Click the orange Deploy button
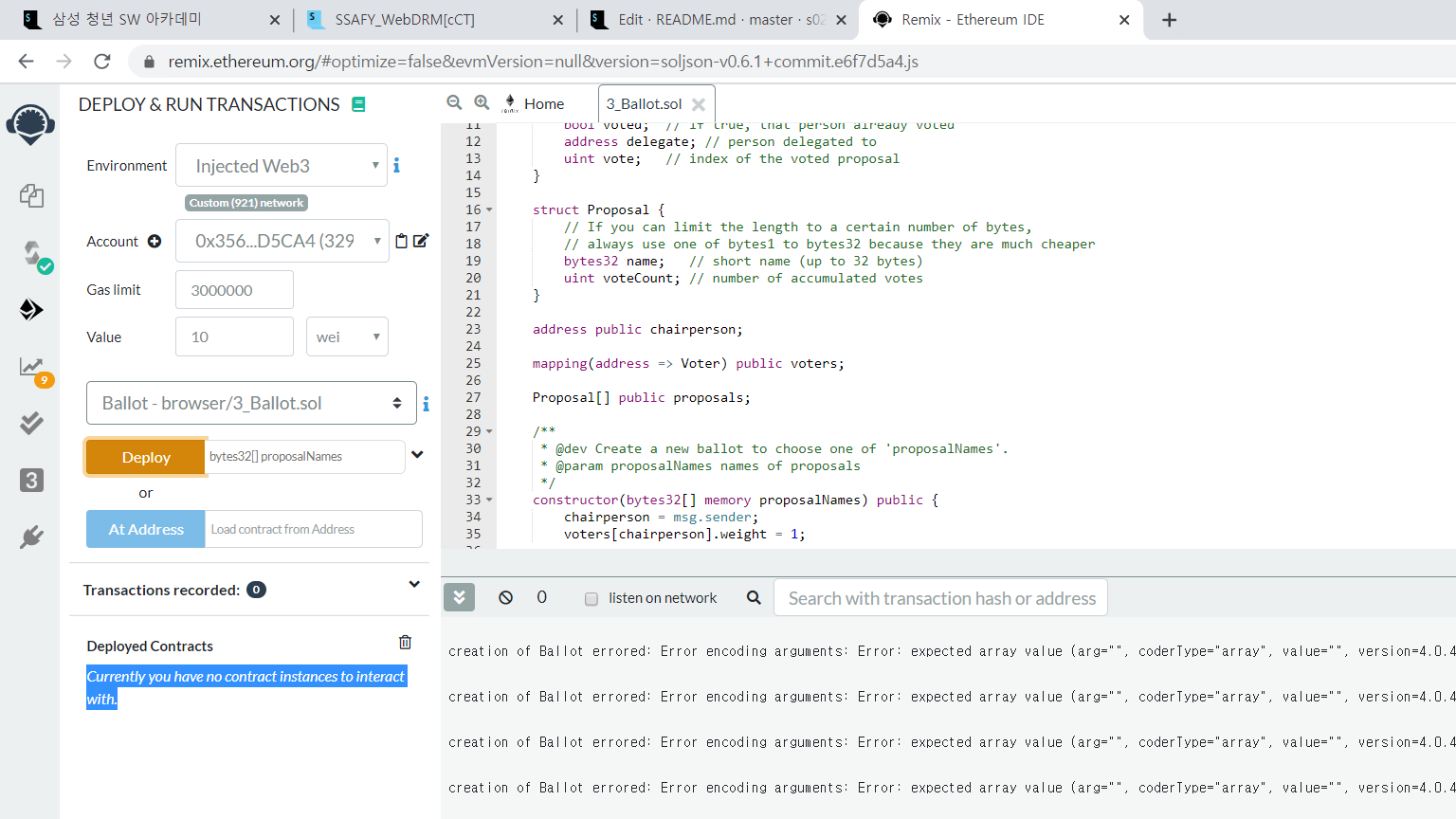The image size is (1456, 819). point(146,457)
